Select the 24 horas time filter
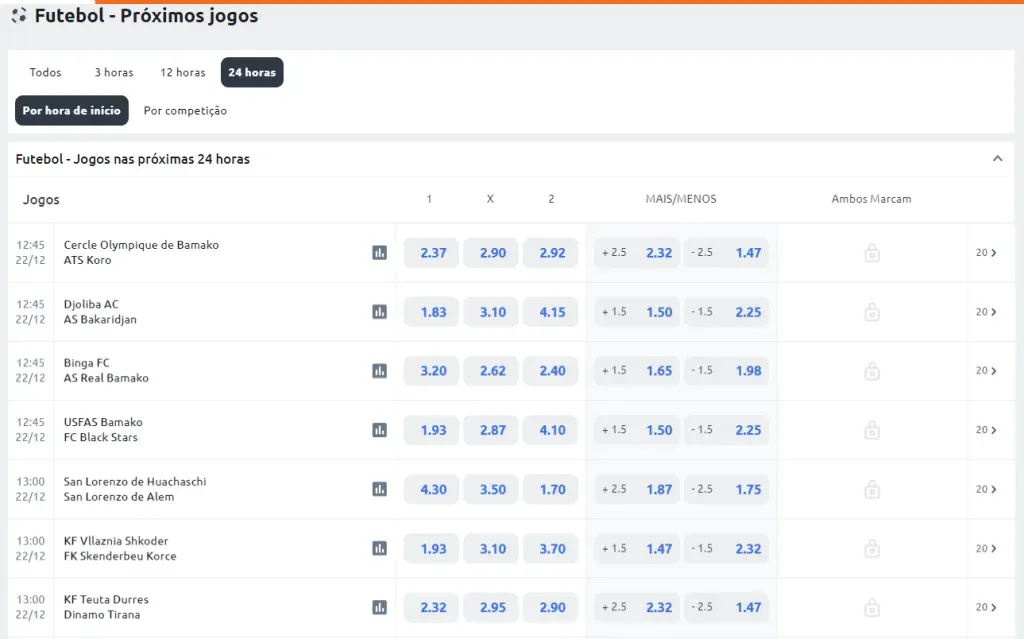Image resolution: width=1024 pixels, height=639 pixels. click(252, 72)
